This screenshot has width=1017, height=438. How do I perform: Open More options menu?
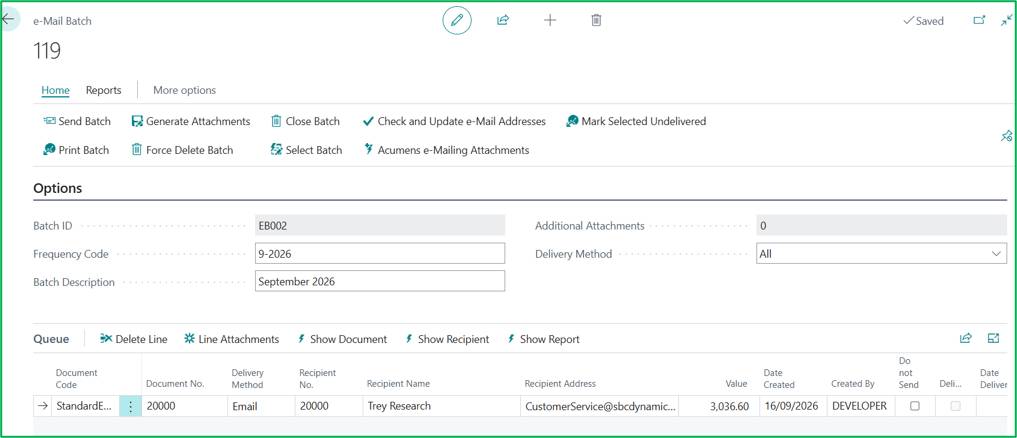[184, 90]
